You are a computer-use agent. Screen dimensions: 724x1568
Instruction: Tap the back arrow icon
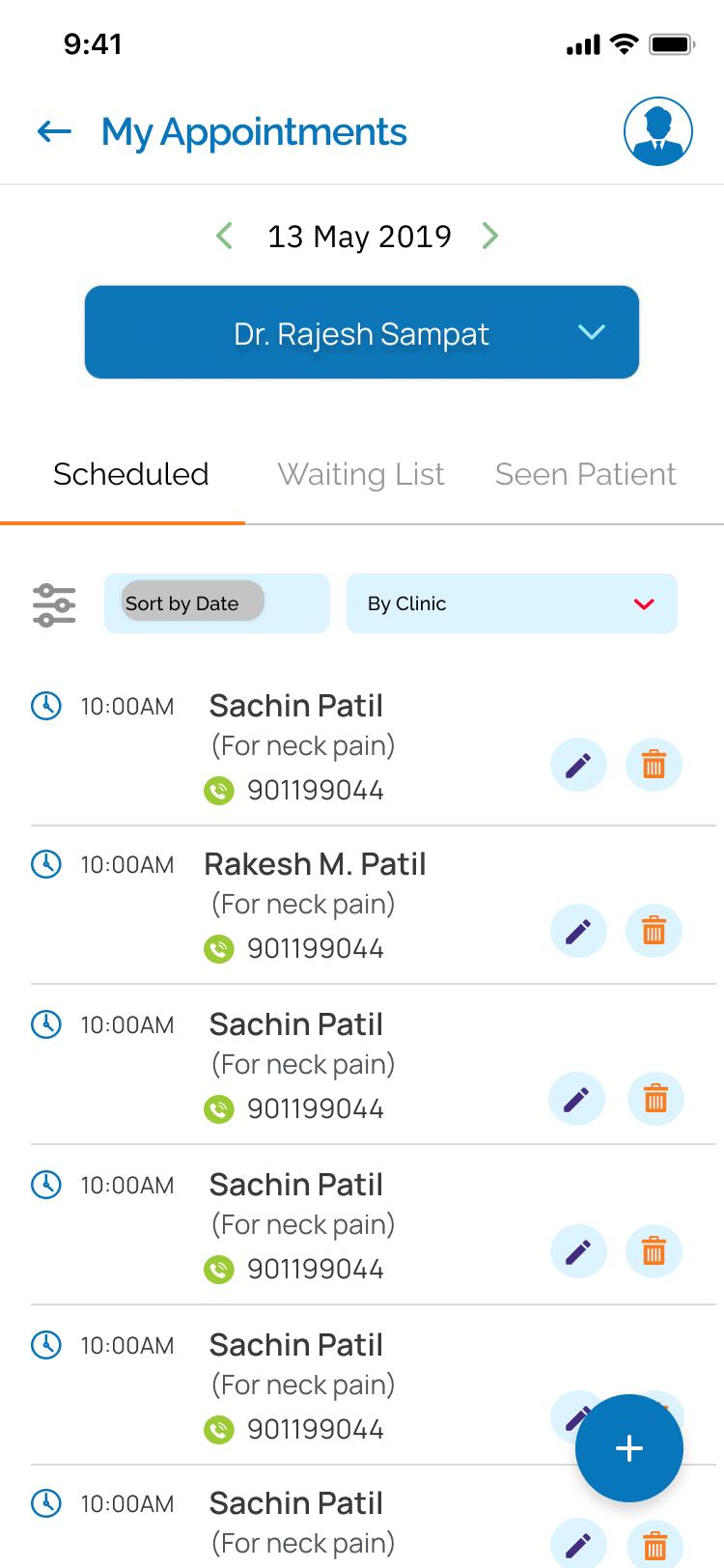(x=54, y=132)
